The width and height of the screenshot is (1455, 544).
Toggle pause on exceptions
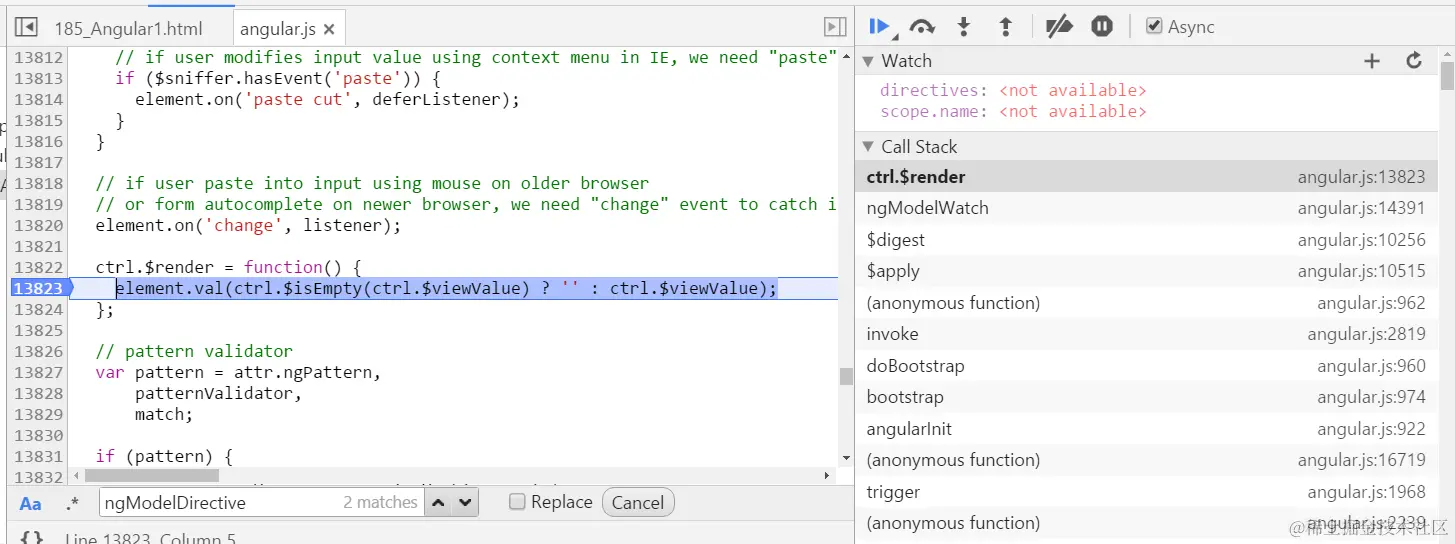(x=1102, y=27)
